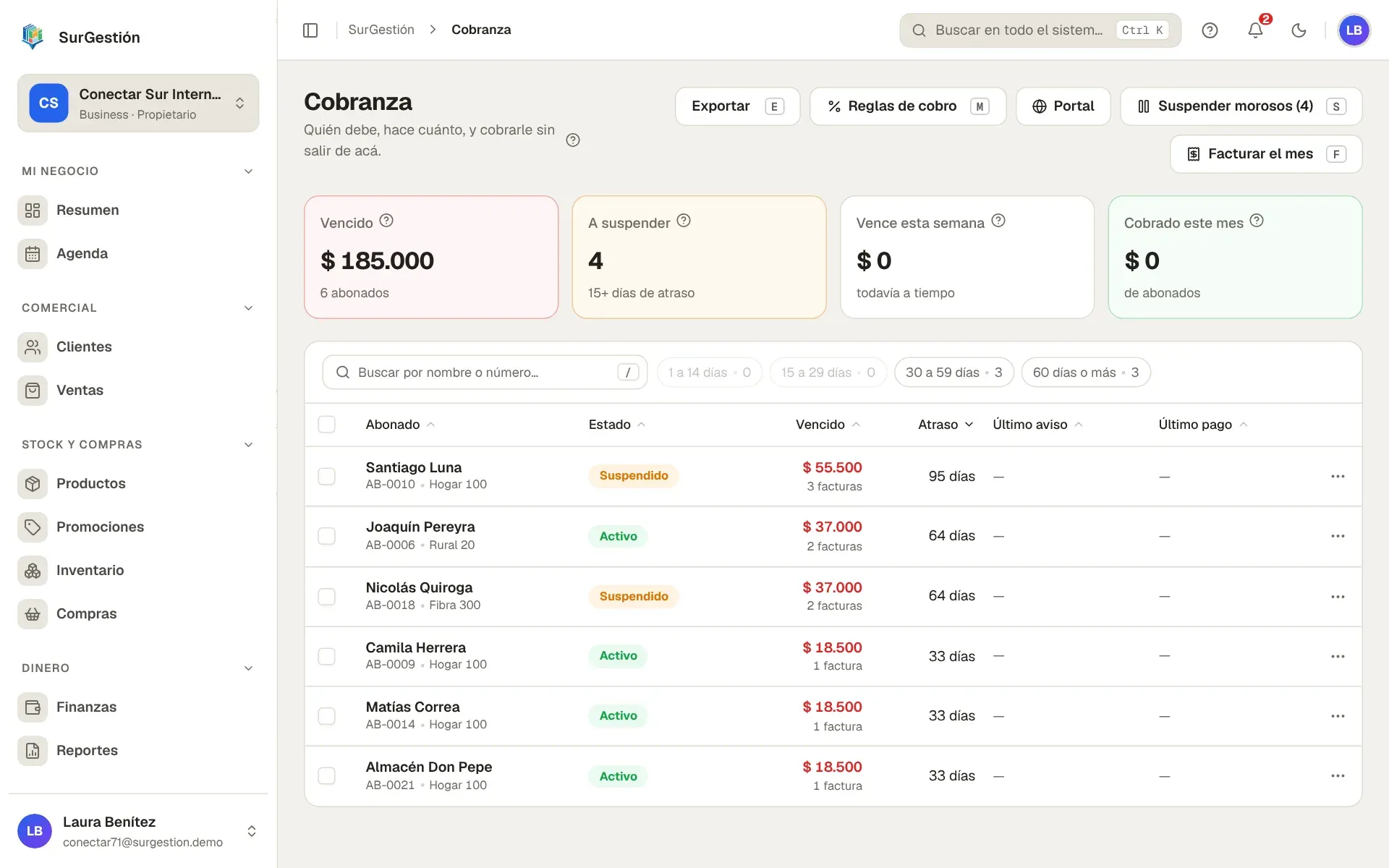This screenshot has width=1389, height=868.
Task: Open notifications bell
Action: [x=1255, y=30]
